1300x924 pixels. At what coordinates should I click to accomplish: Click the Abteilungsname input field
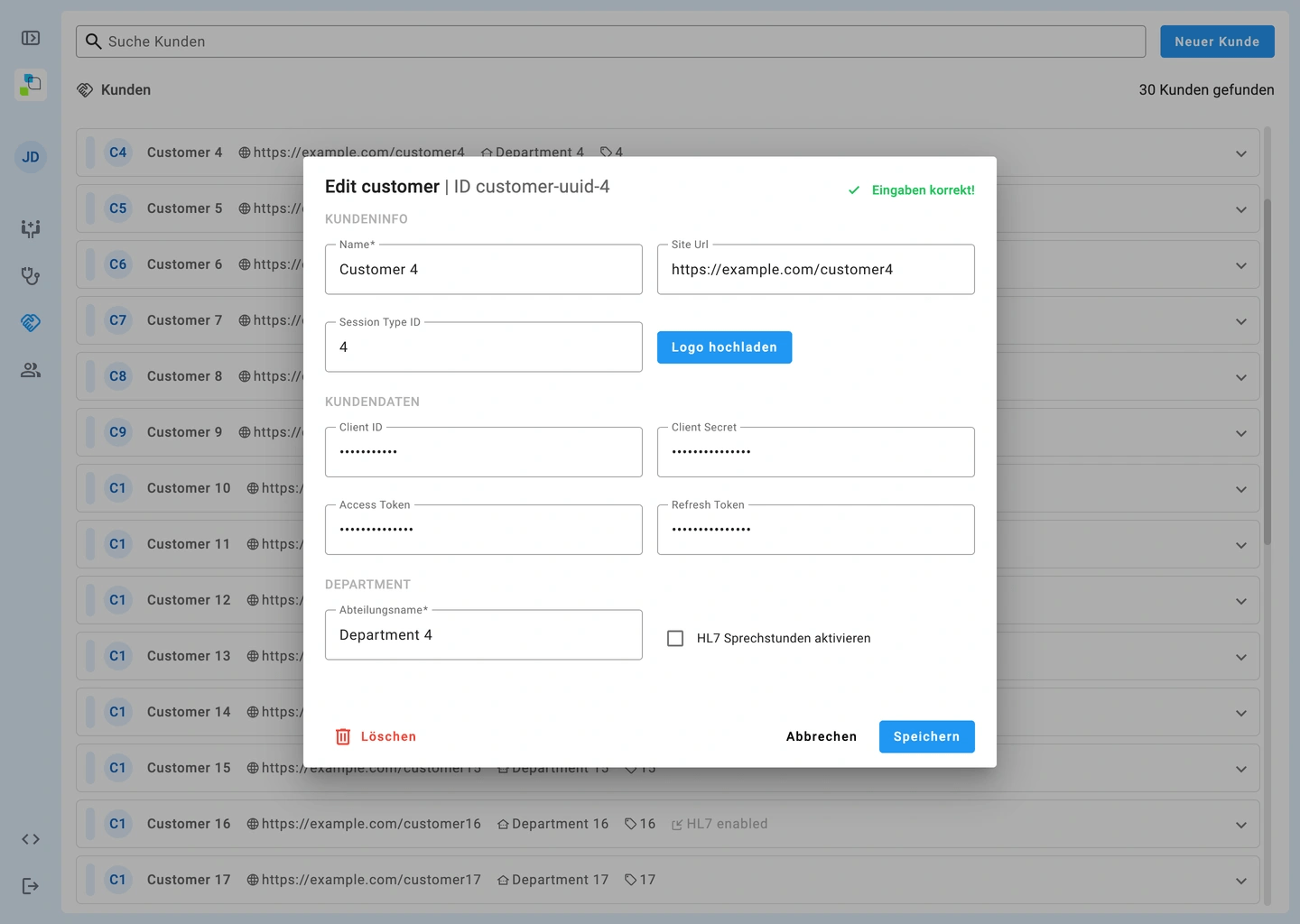[483, 635]
